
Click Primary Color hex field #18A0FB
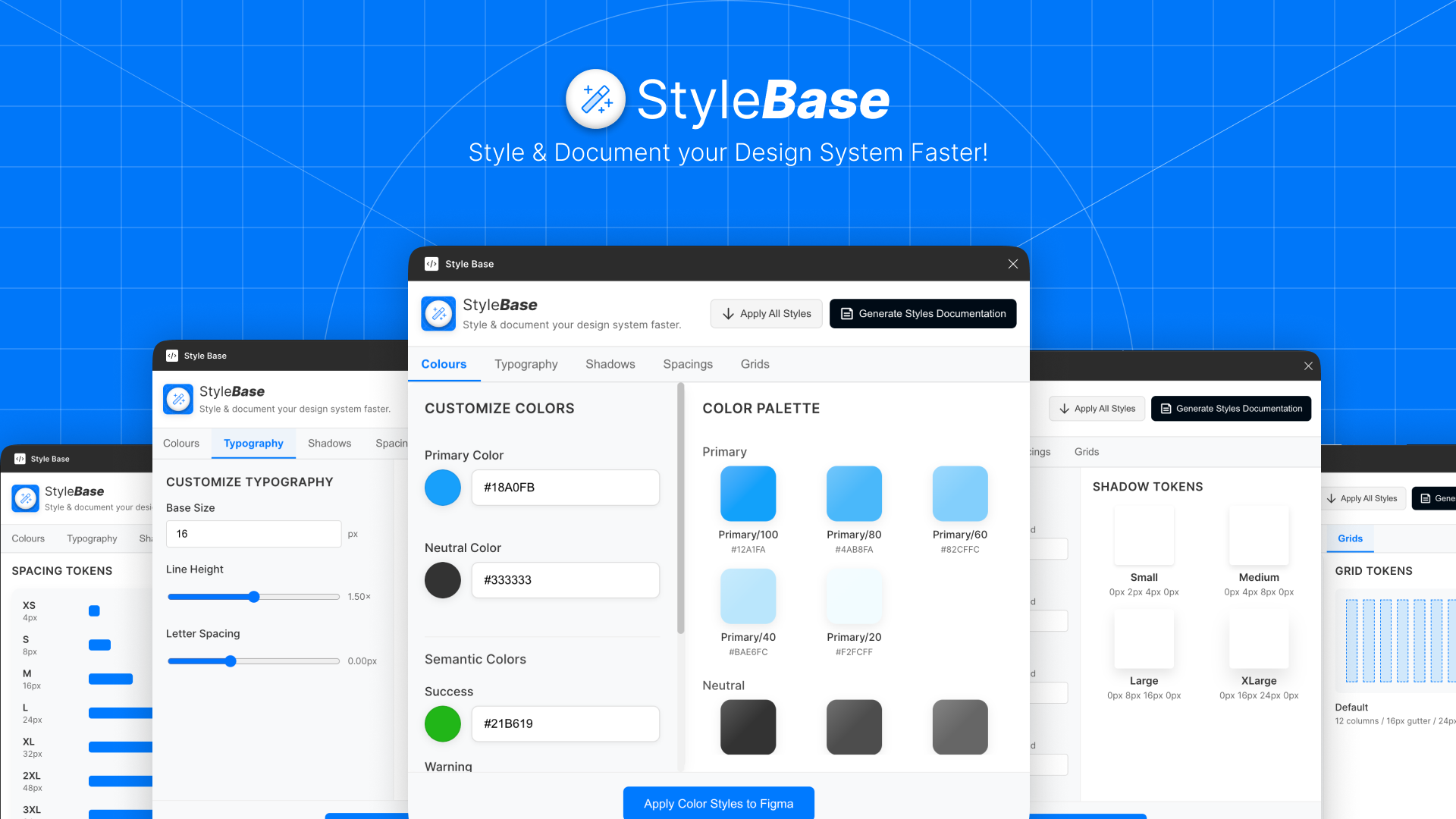tap(566, 488)
